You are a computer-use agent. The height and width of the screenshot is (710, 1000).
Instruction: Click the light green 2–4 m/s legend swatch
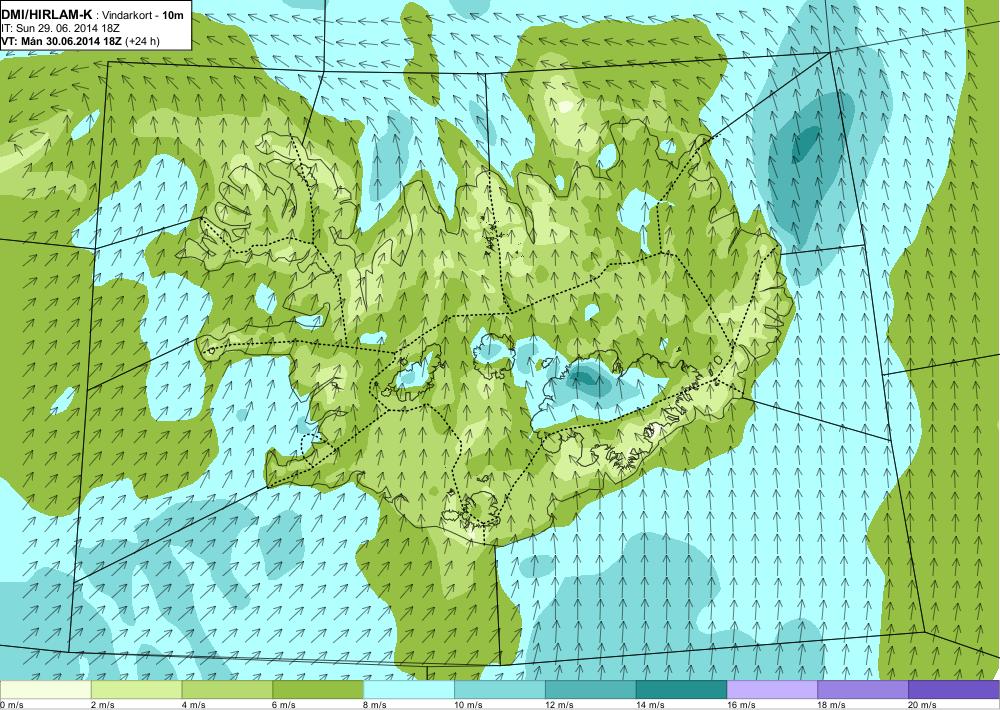pos(136,690)
